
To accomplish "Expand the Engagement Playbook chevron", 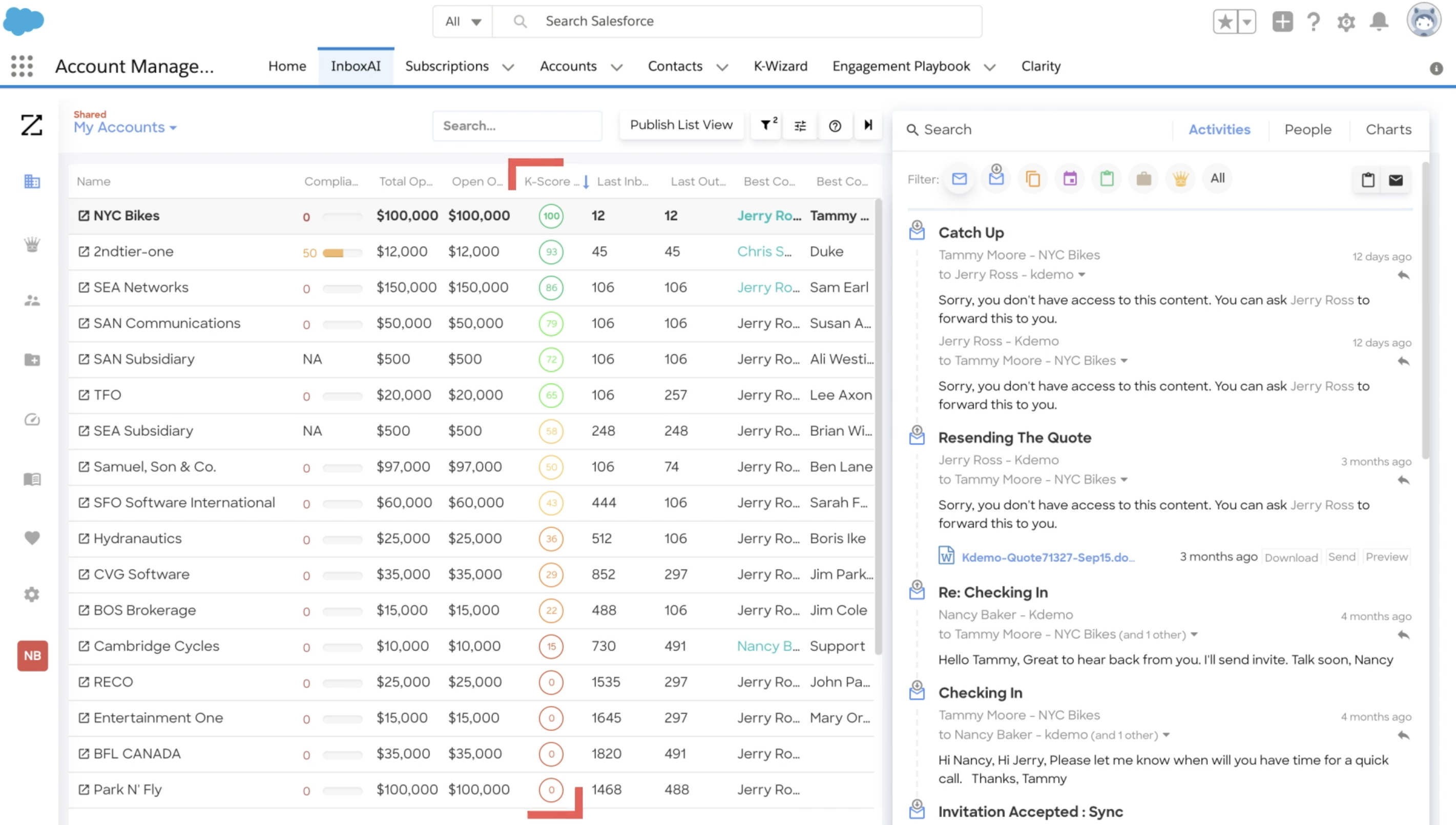I will click(989, 68).
